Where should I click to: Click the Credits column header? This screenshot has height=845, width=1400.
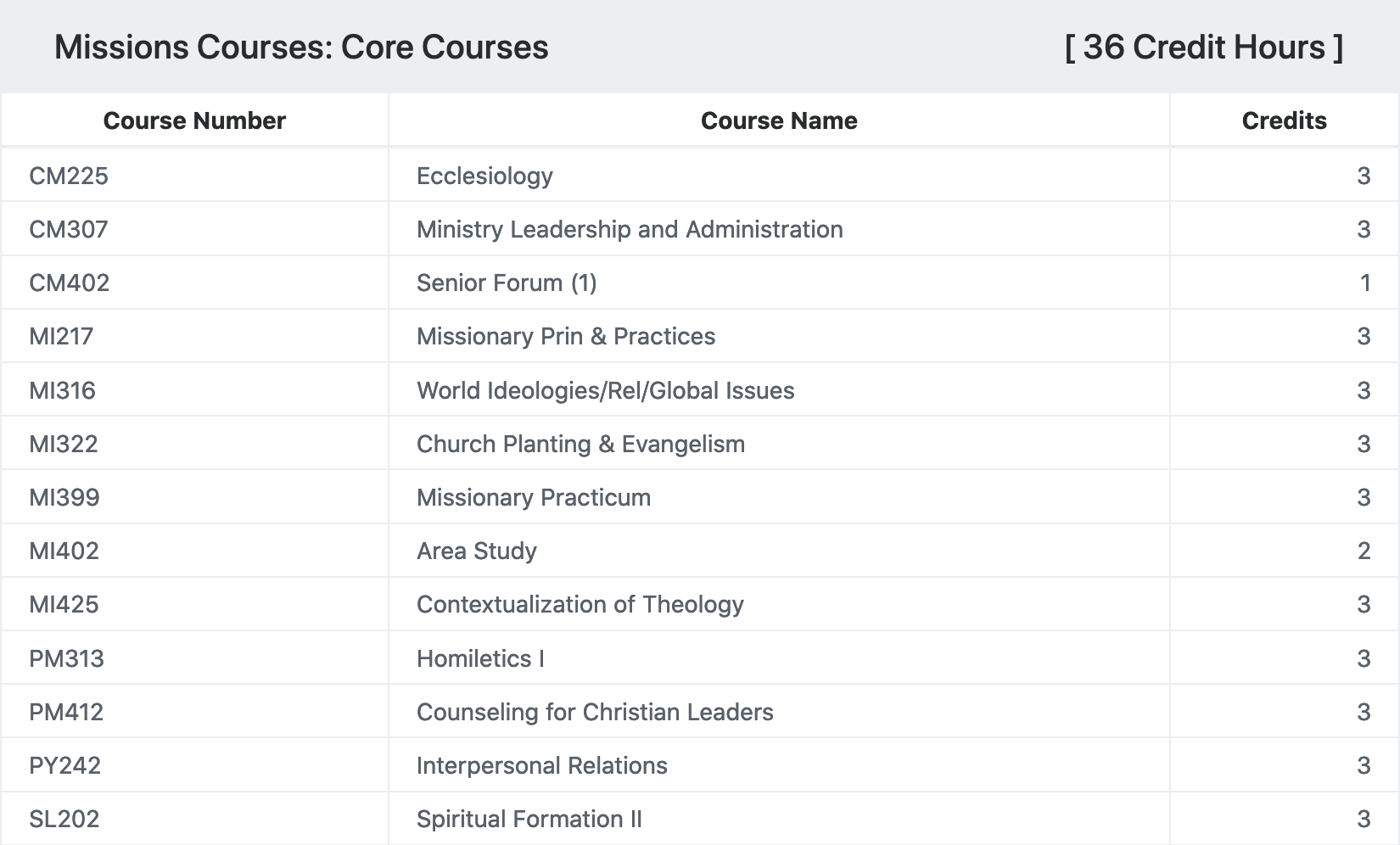coord(1284,120)
